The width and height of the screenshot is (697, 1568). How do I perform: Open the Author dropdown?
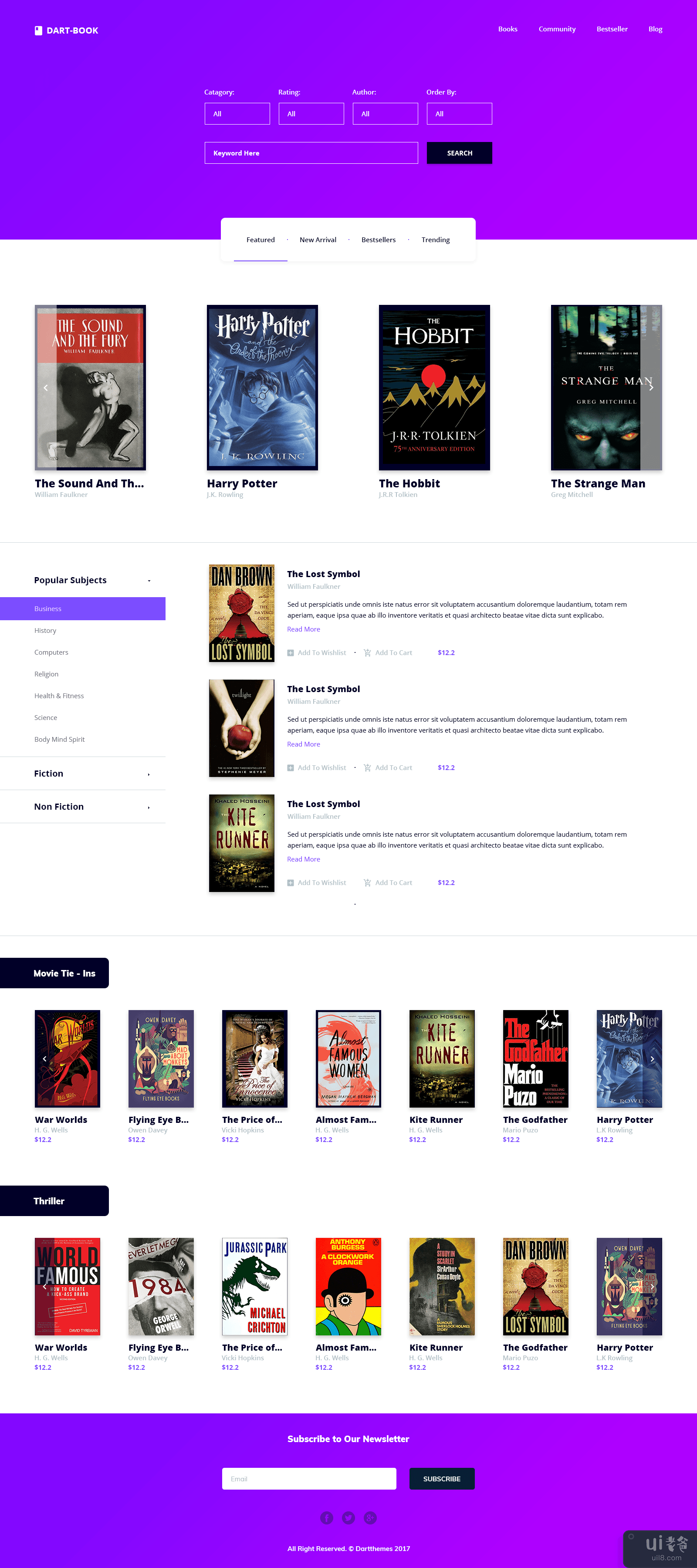pyautogui.click(x=386, y=114)
